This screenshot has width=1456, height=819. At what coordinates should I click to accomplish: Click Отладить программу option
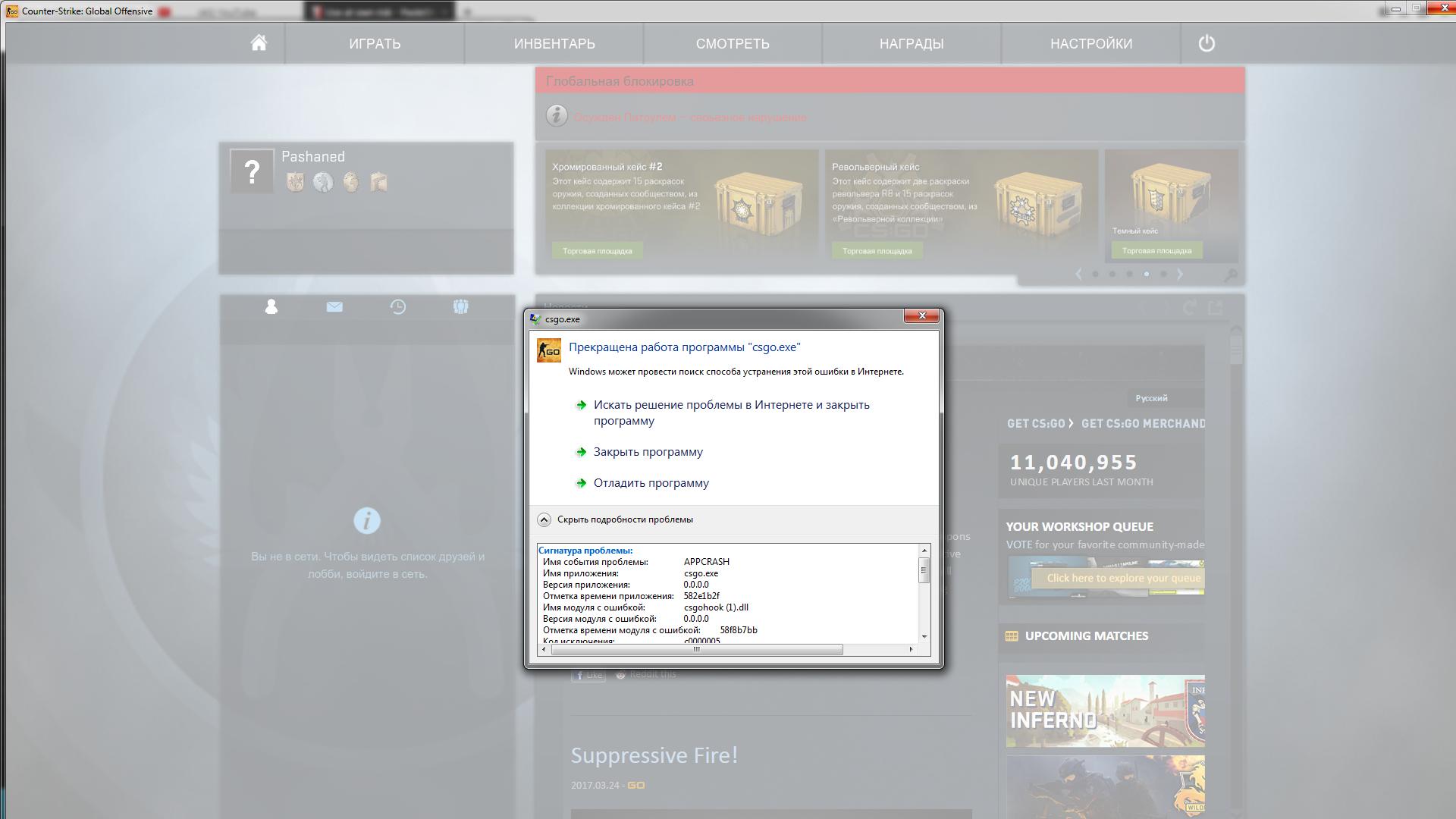point(651,483)
